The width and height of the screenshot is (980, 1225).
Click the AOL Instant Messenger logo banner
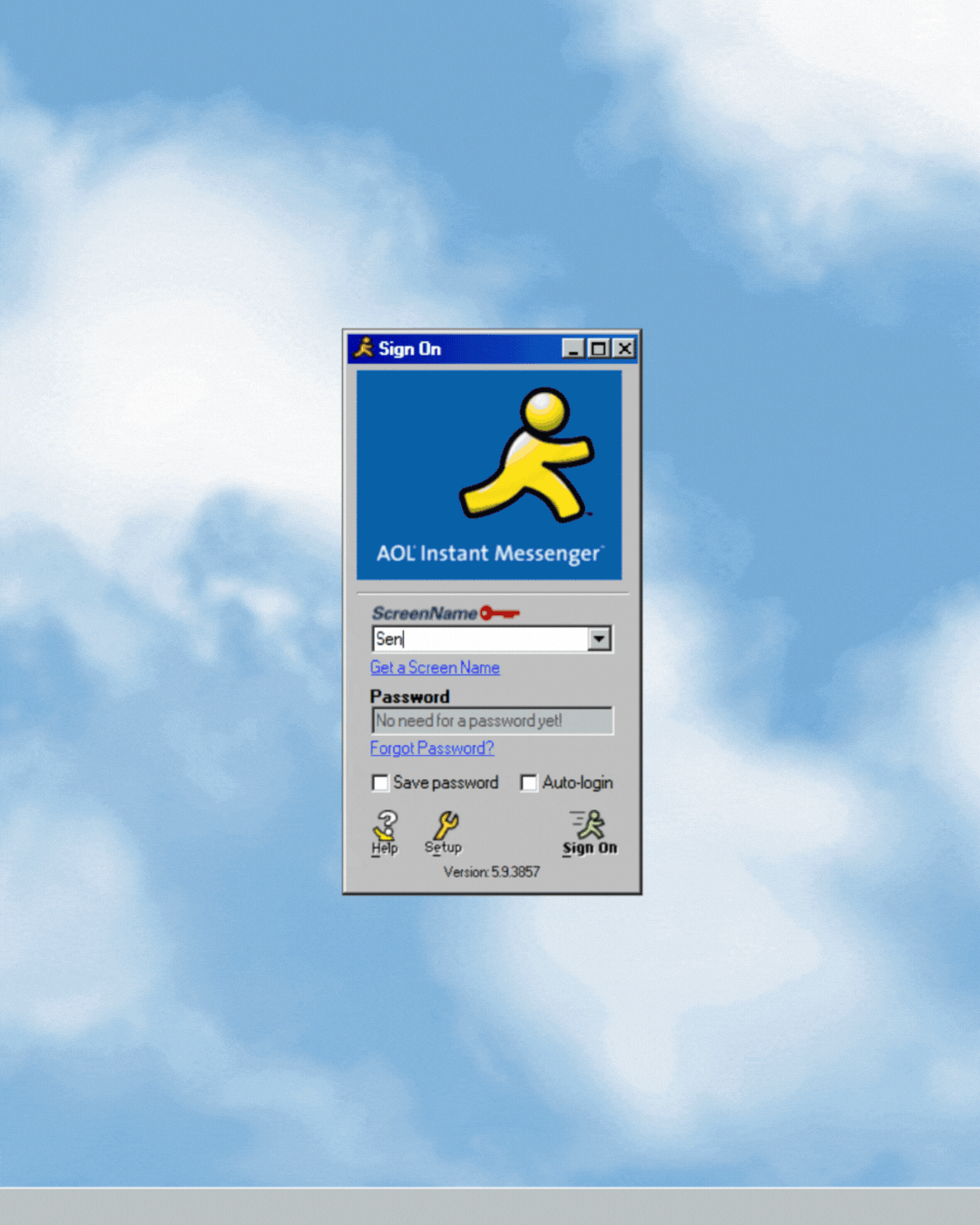tap(489, 475)
